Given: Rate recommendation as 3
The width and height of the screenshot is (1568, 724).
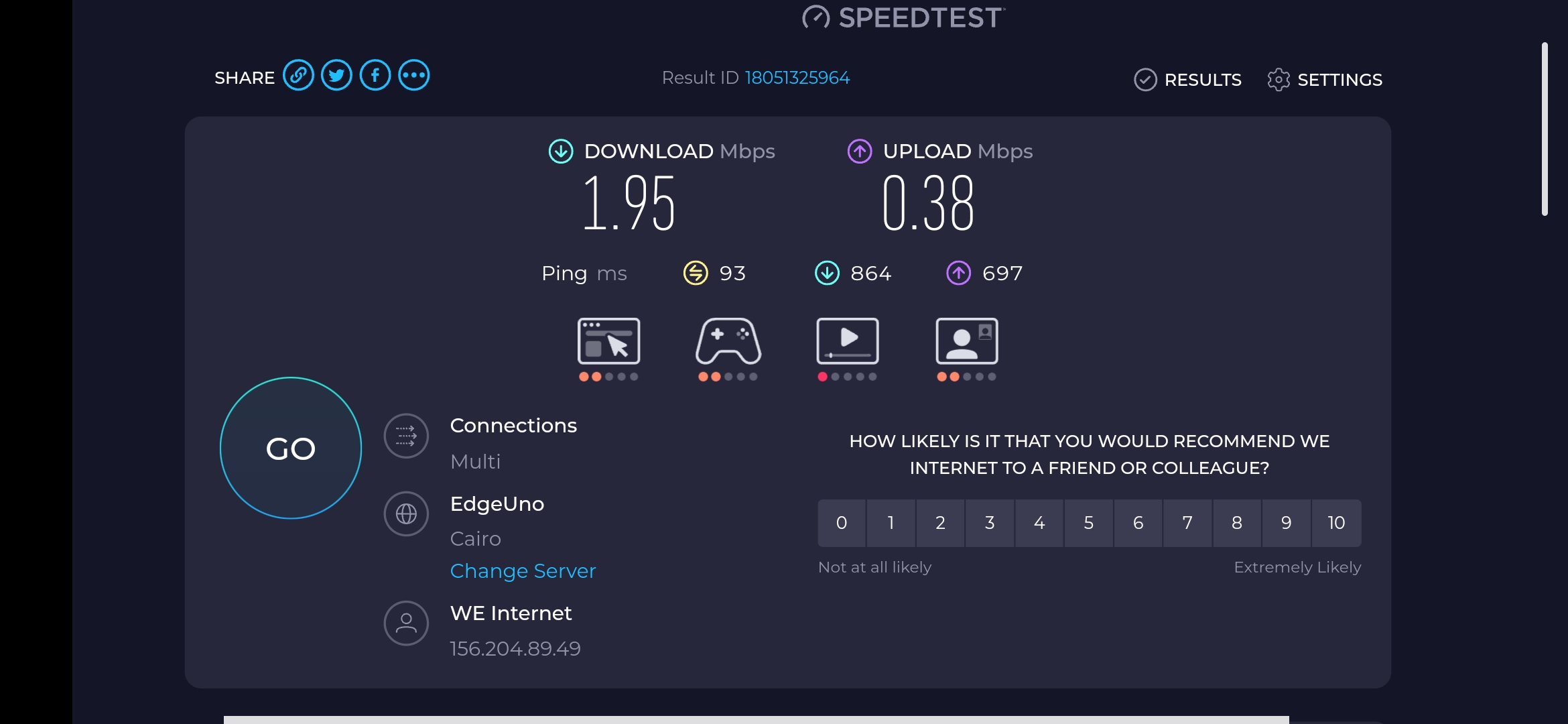Looking at the screenshot, I should [990, 523].
